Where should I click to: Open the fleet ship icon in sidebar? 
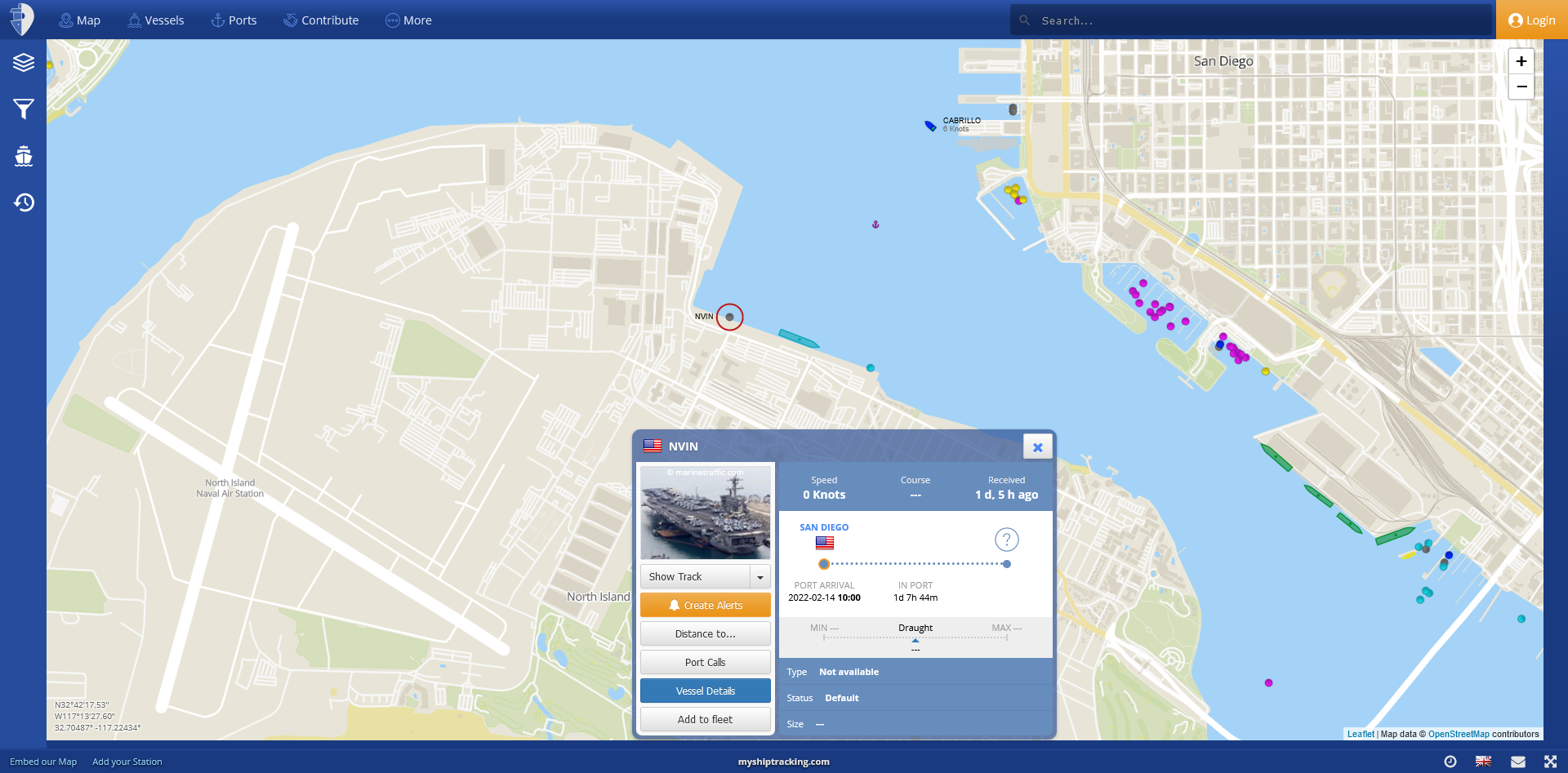[x=24, y=155]
